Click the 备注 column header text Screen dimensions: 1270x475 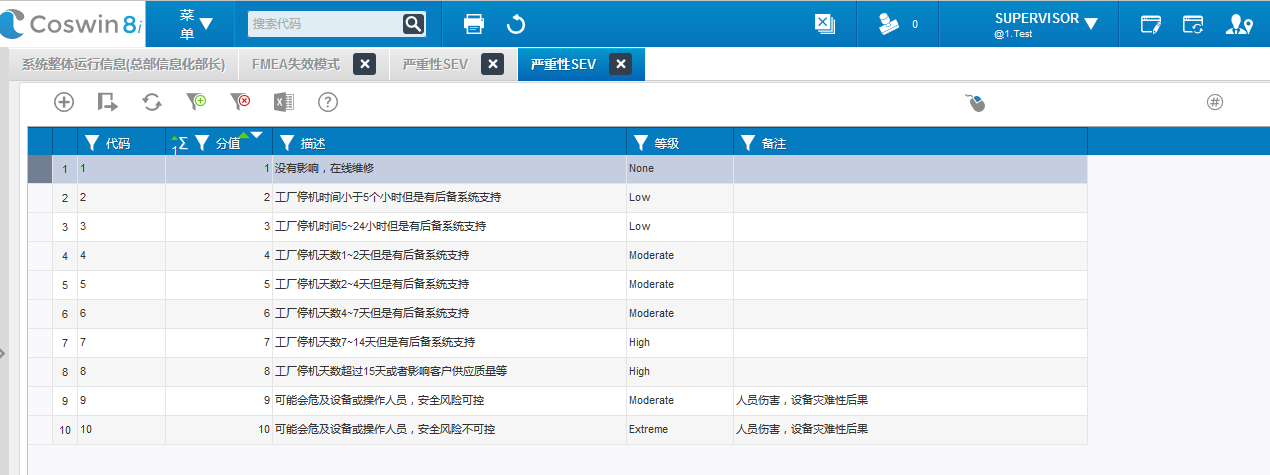[774, 143]
